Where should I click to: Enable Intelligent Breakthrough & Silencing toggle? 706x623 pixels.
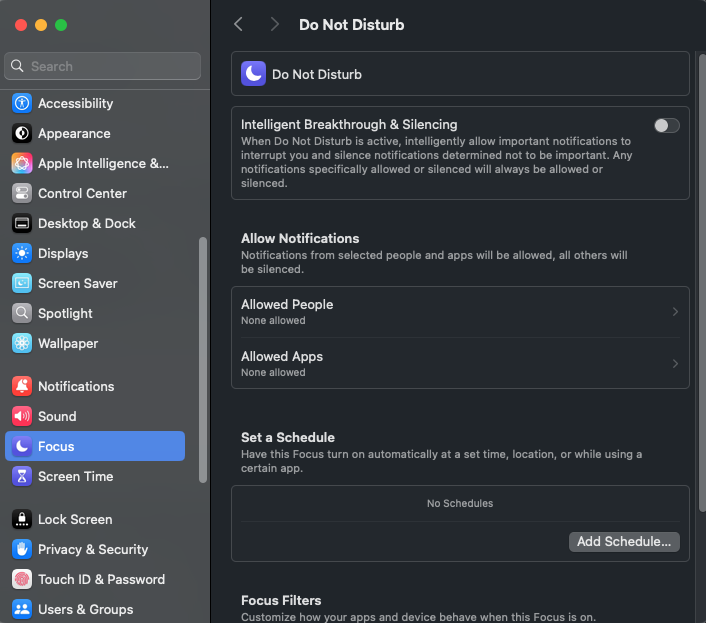click(x=666, y=126)
